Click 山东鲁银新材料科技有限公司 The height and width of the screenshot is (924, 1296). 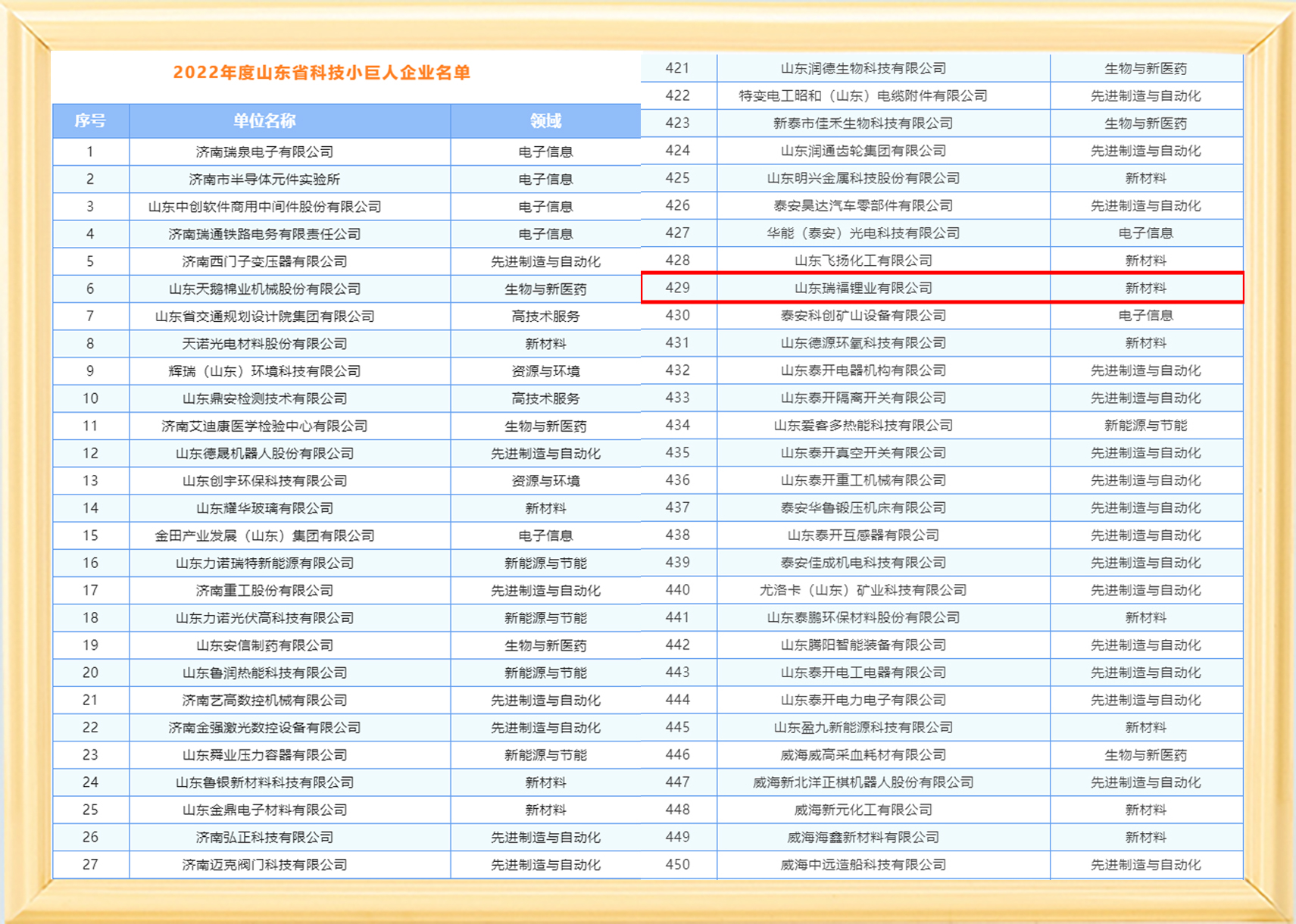[264, 782]
